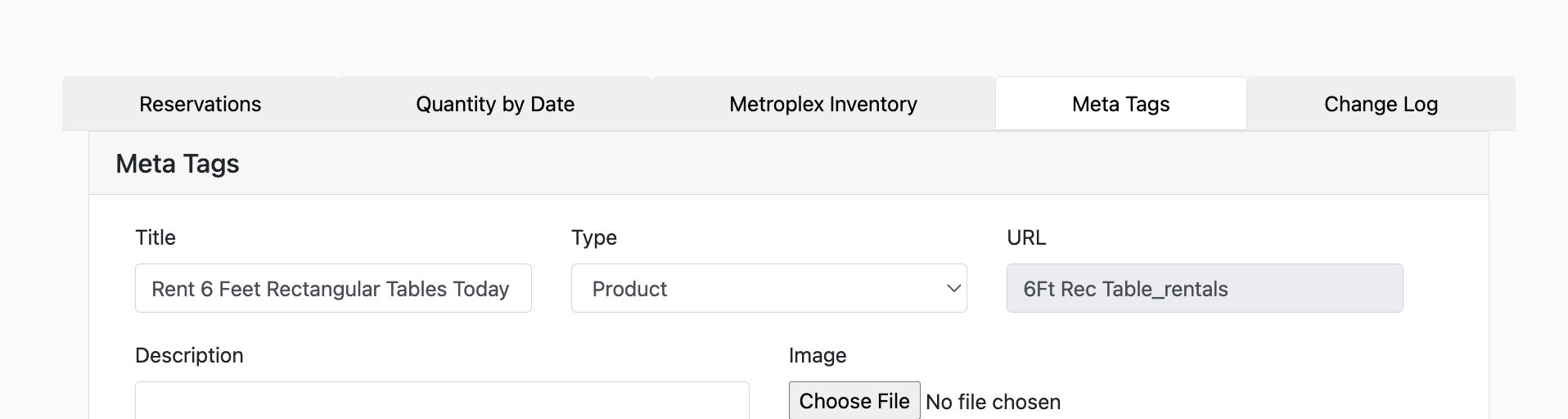Click the Image field label
This screenshot has width=1568, height=419.
pos(818,355)
